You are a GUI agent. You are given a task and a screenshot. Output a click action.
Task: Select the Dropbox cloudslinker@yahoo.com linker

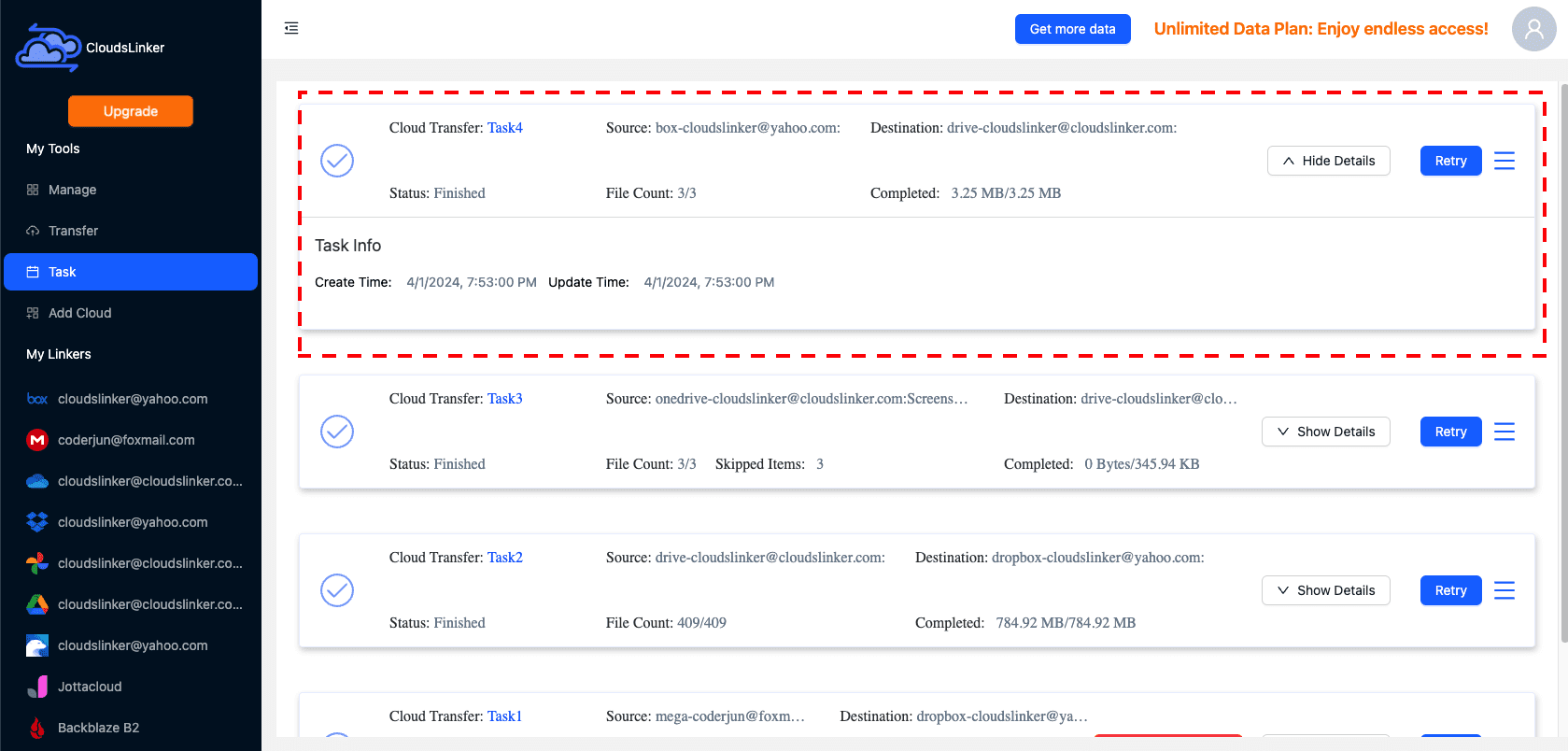click(x=131, y=522)
